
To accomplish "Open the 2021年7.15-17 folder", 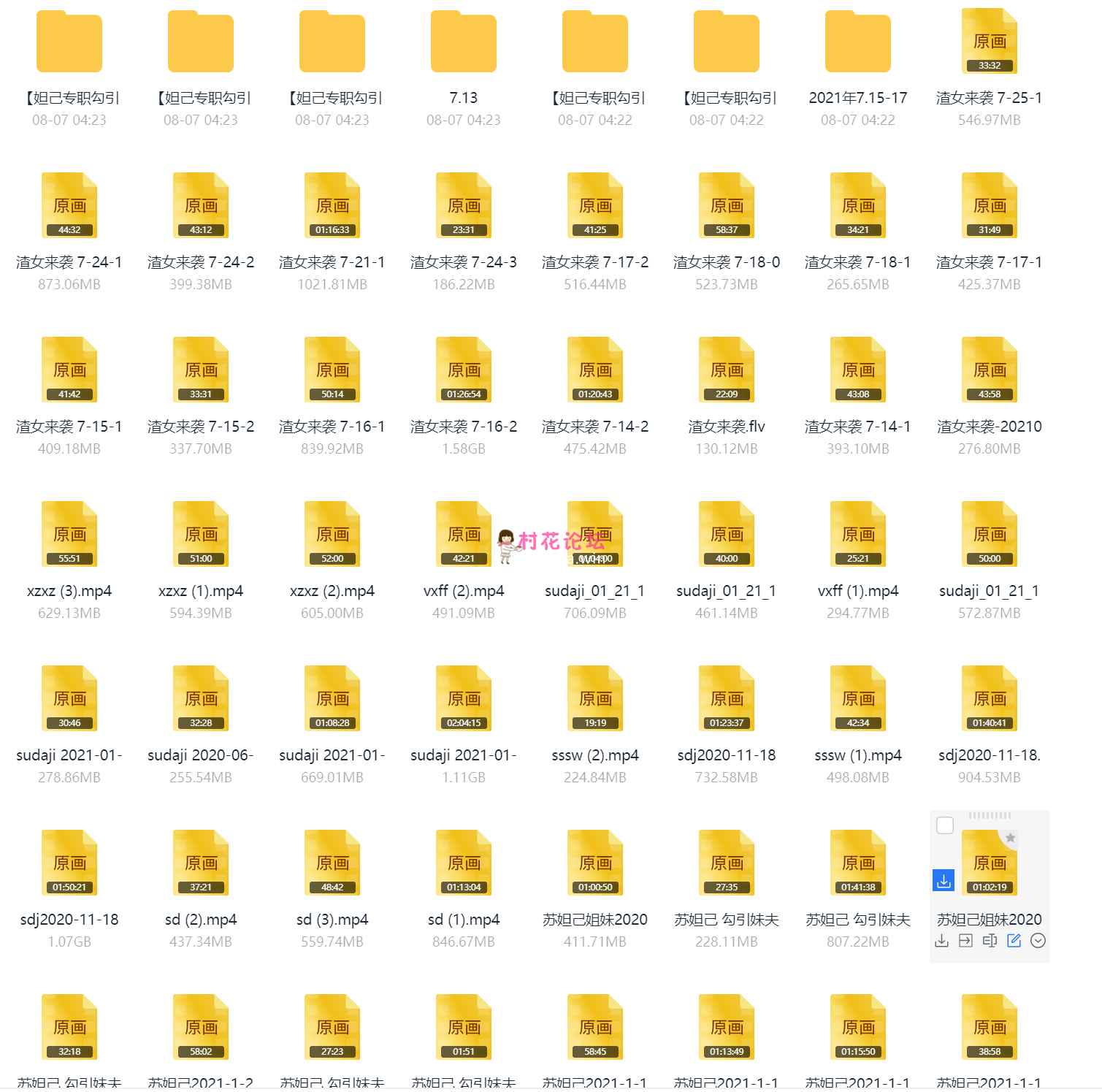I will (x=858, y=42).
